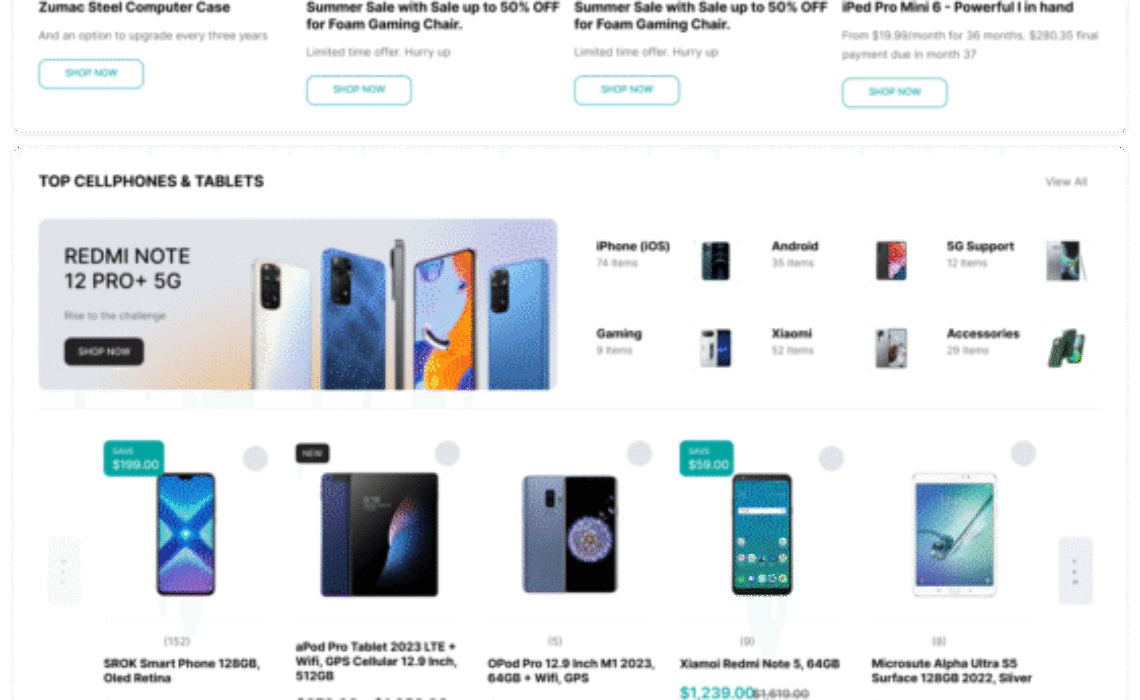This screenshot has height=700, width=1140.
Task: Click Shop Now under iPed Pro Mini 6
Action: 894,92
